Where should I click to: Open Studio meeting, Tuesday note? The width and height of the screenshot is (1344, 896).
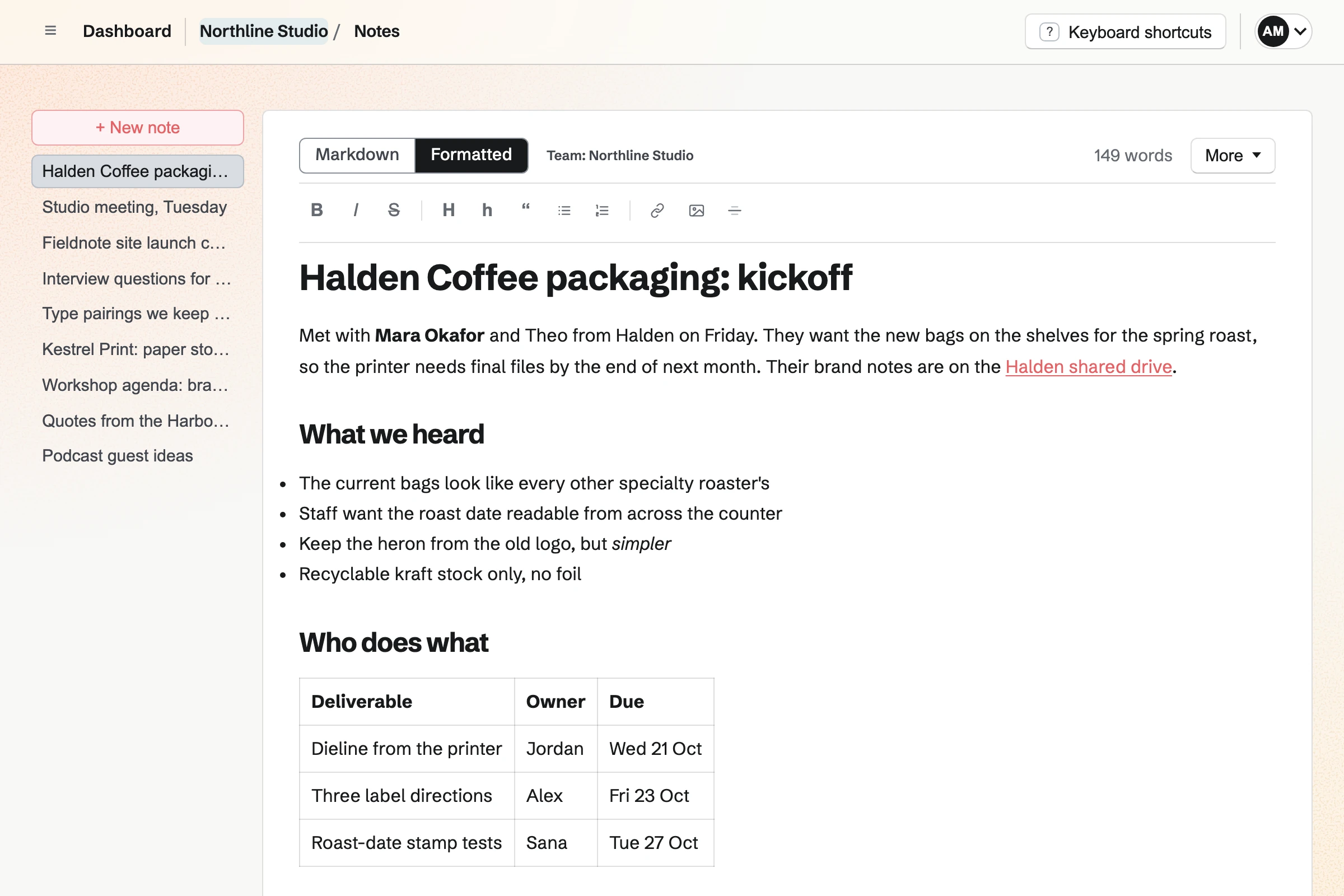coord(138,207)
